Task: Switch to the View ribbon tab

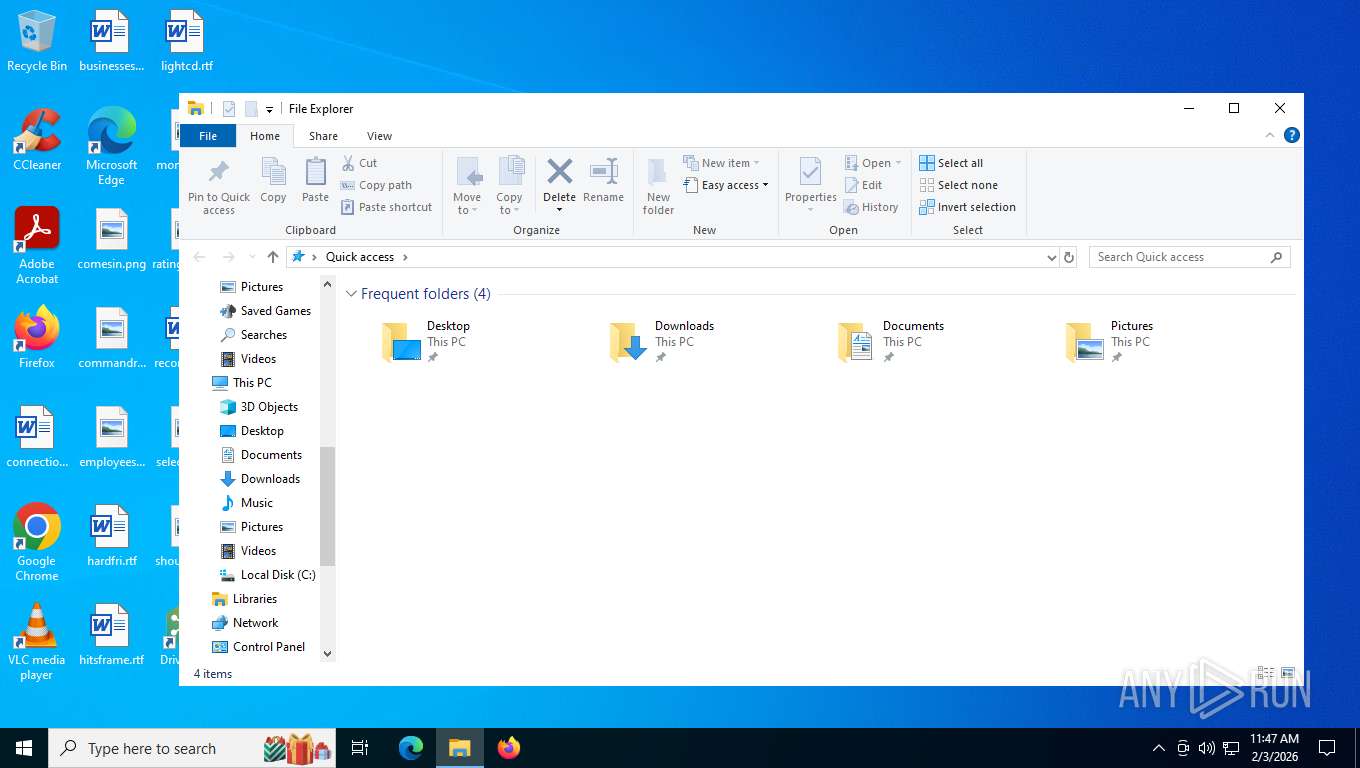Action: [x=379, y=136]
